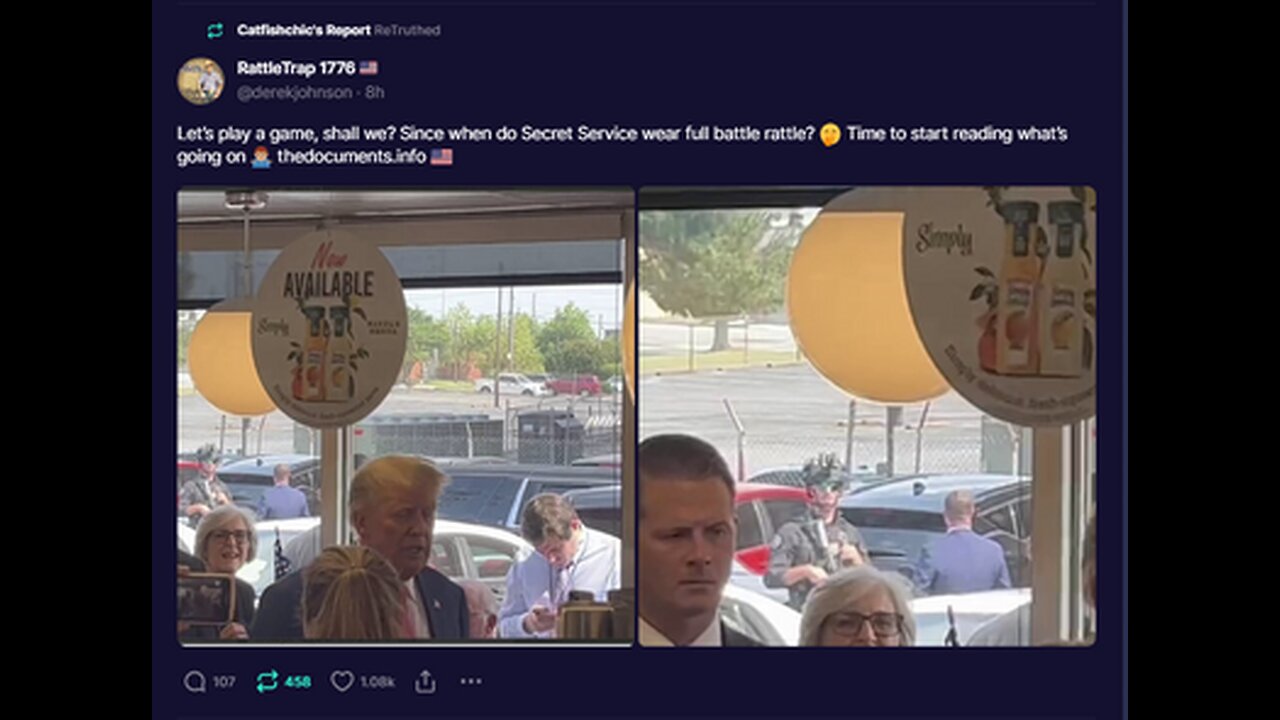
Task: Click the small ReTruthed icon beside Catfishchic's Report
Action: 215,31
